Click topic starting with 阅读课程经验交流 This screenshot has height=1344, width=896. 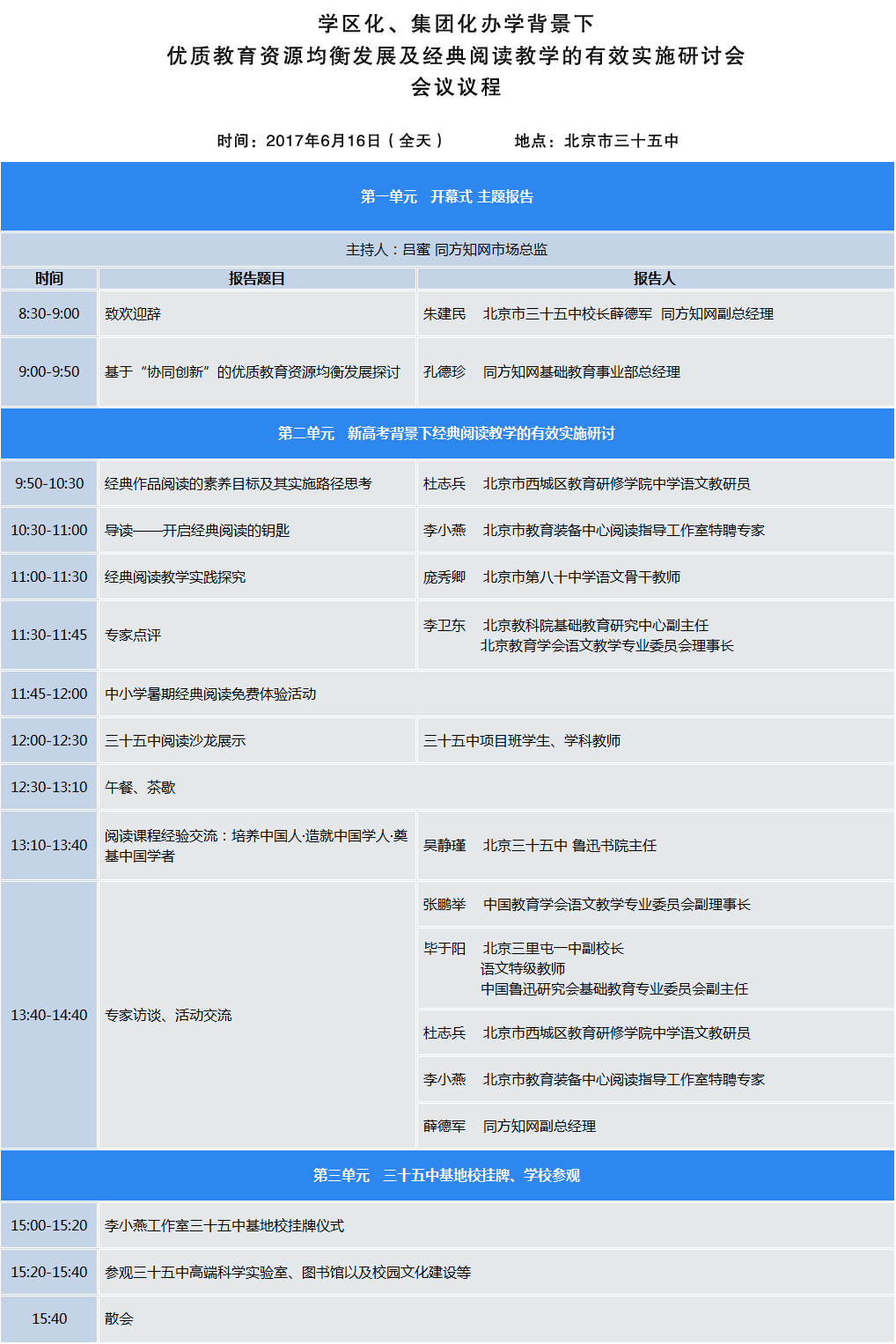(256, 846)
